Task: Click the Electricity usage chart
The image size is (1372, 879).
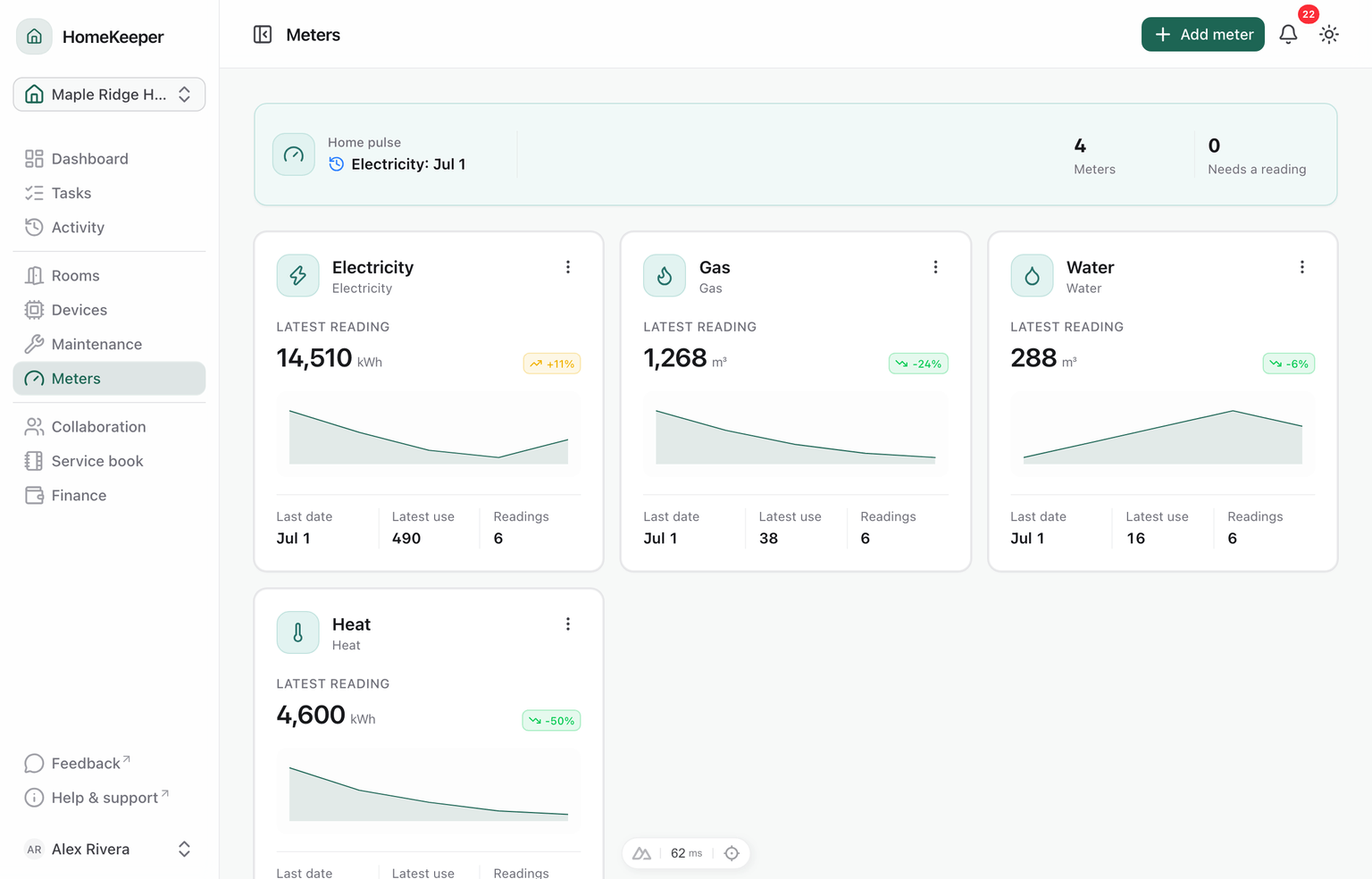Action: [429, 434]
